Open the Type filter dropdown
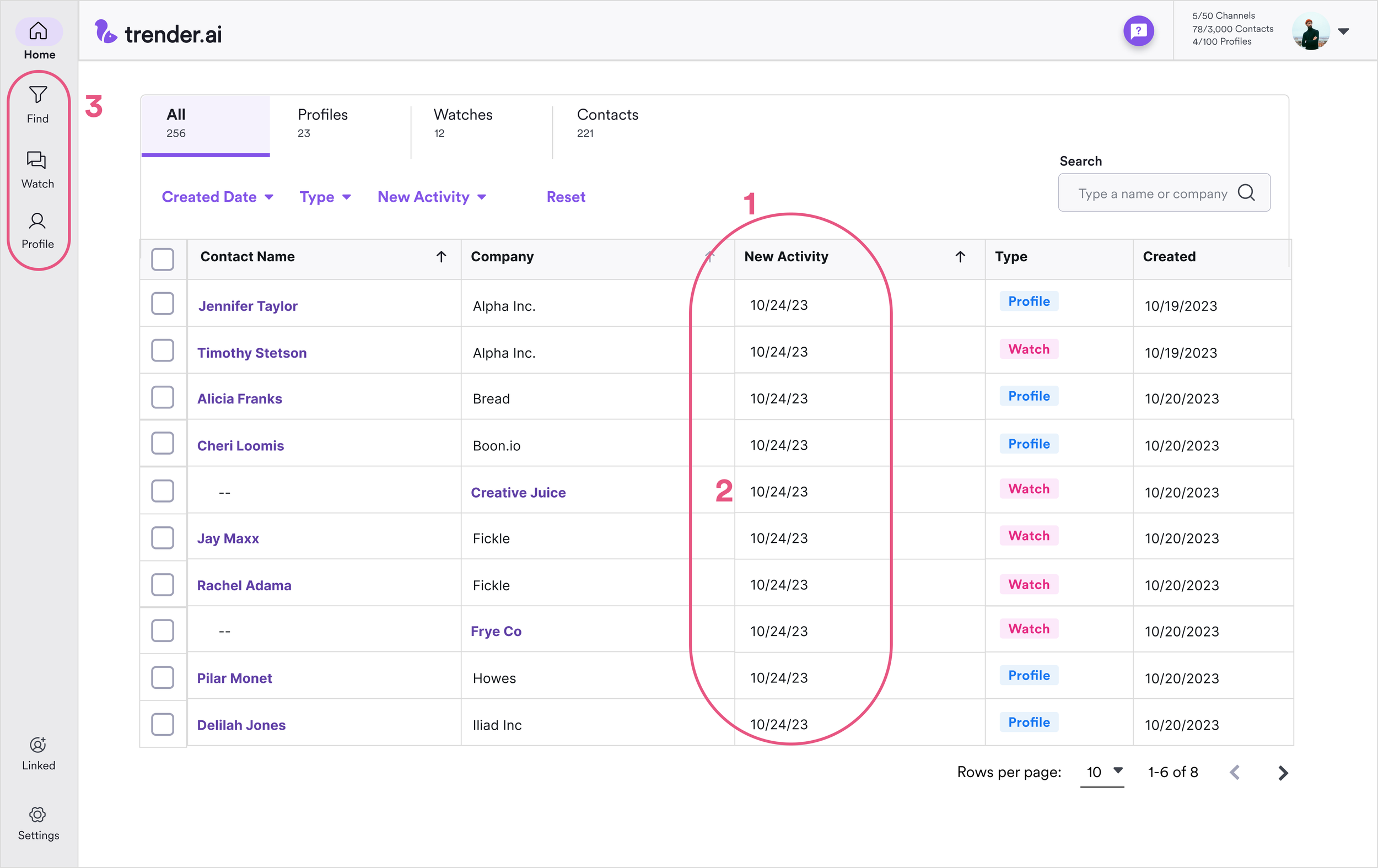This screenshot has height=868, width=1378. (325, 197)
